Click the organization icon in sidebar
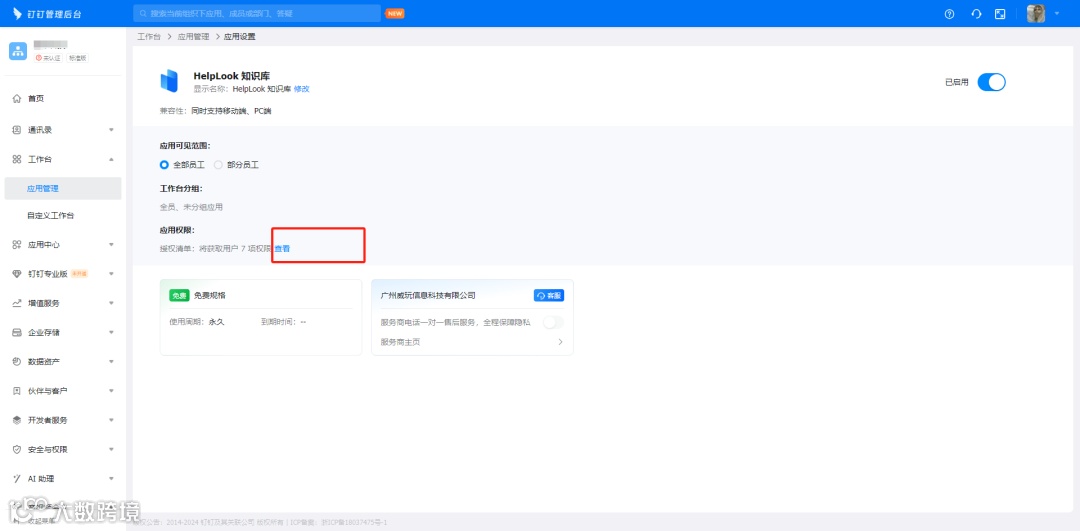This screenshot has width=1080, height=531. [x=18, y=51]
